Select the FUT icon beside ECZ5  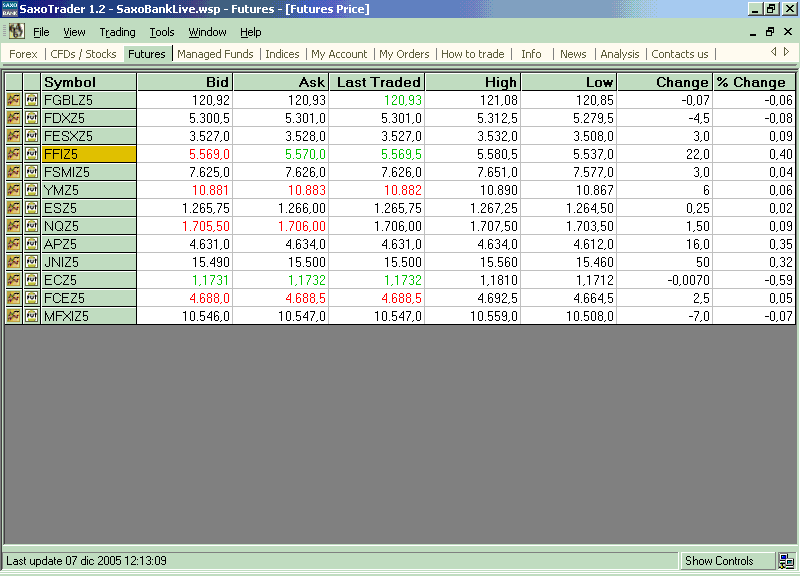click(x=32, y=280)
